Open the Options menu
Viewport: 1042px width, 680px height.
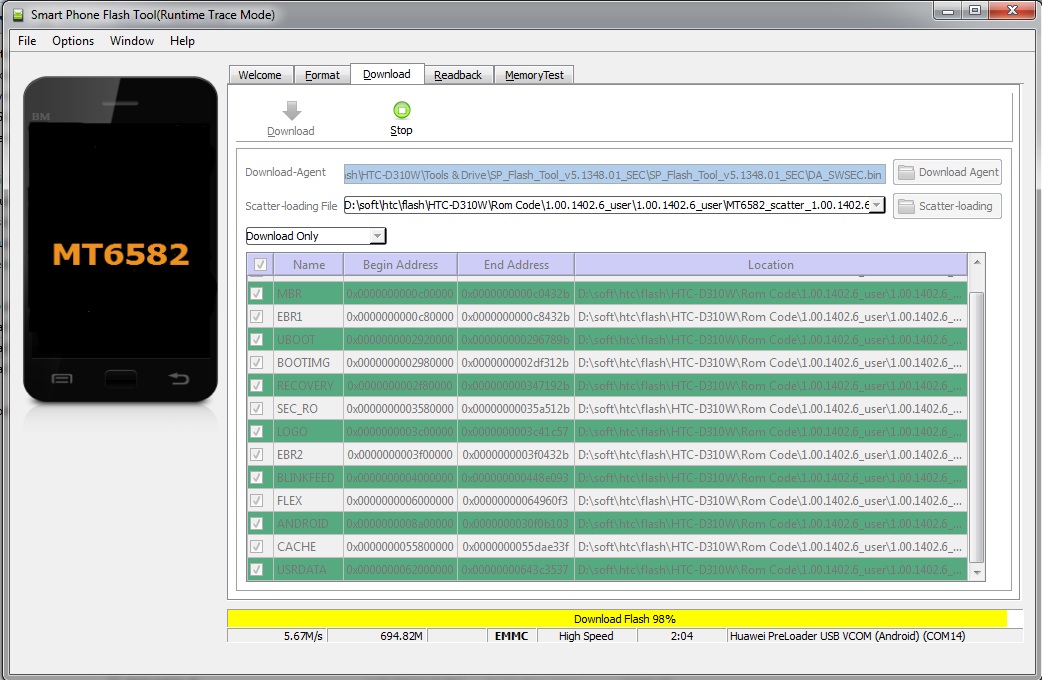coord(73,41)
